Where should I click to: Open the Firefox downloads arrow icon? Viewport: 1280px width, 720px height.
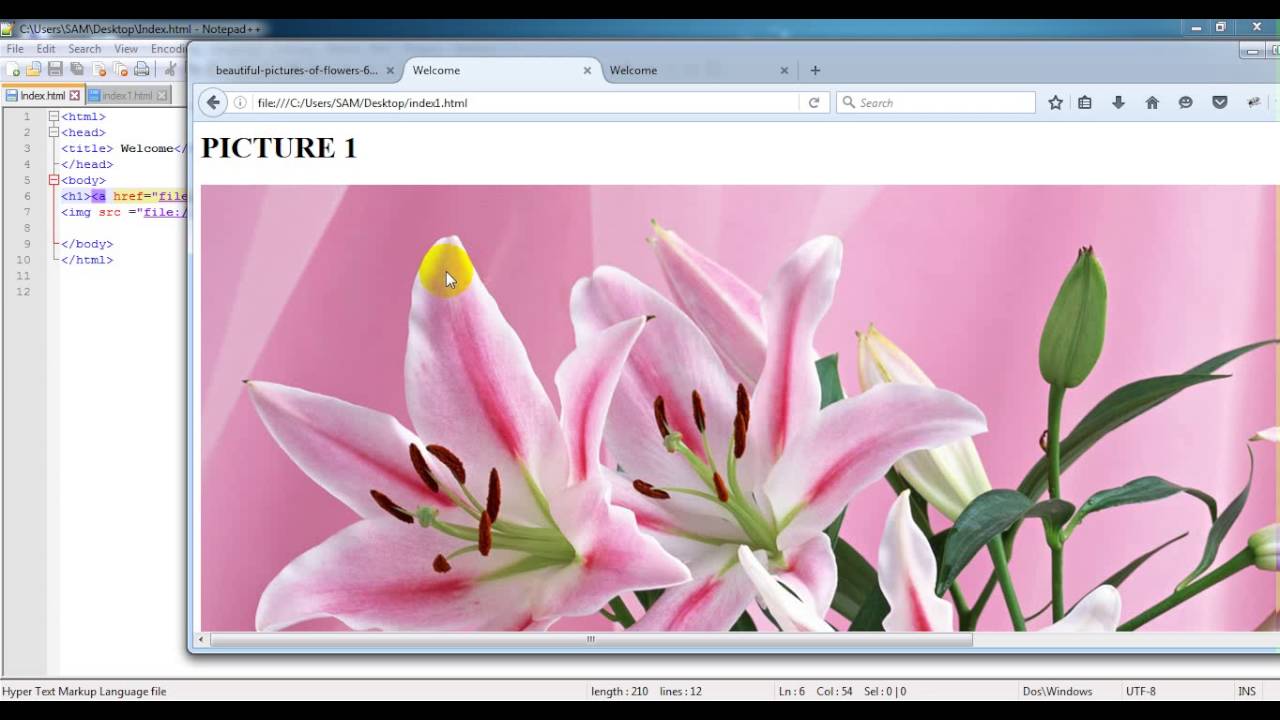tap(1119, 103)
